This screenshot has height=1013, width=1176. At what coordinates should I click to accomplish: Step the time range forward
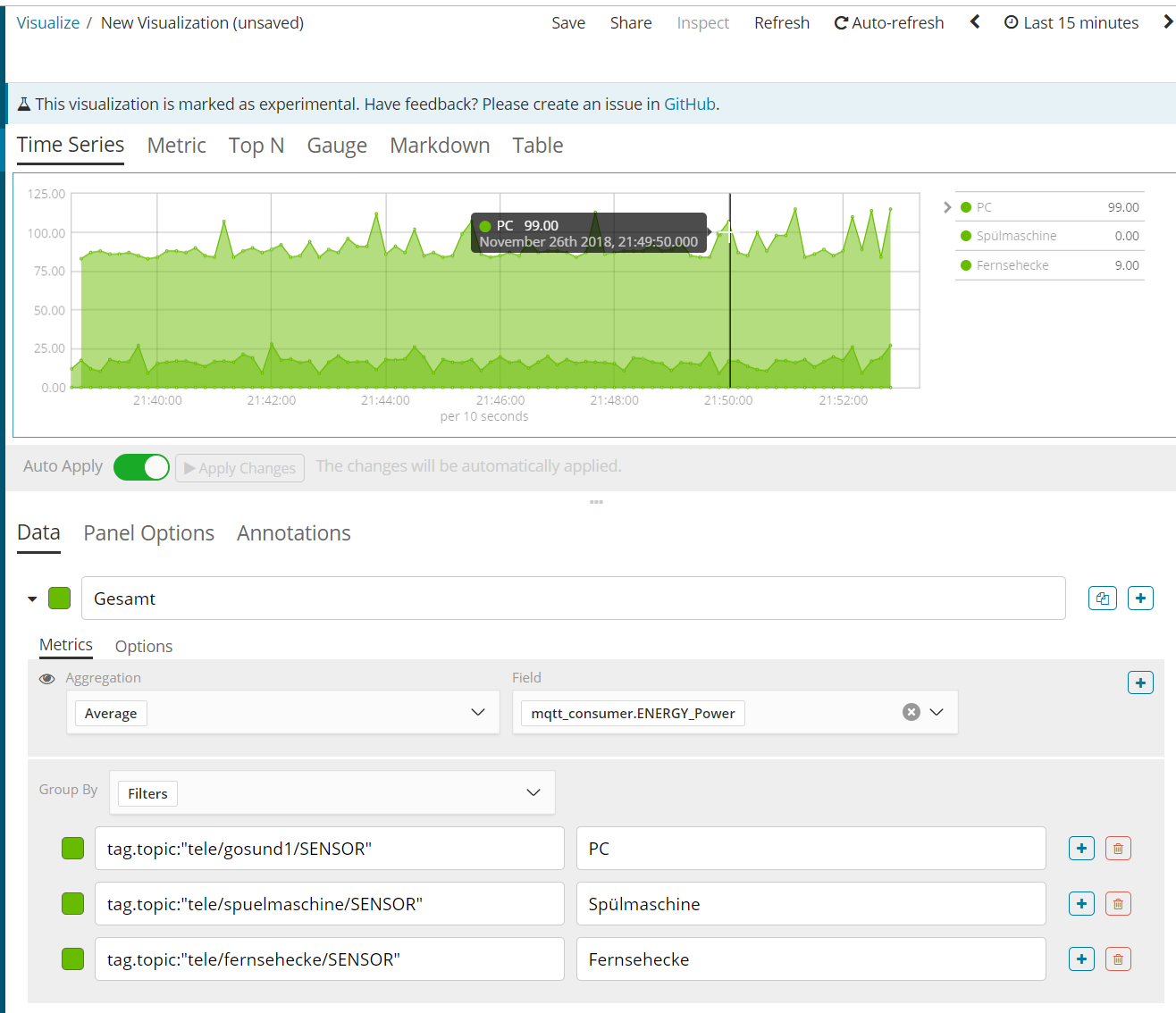point(1167,22)
